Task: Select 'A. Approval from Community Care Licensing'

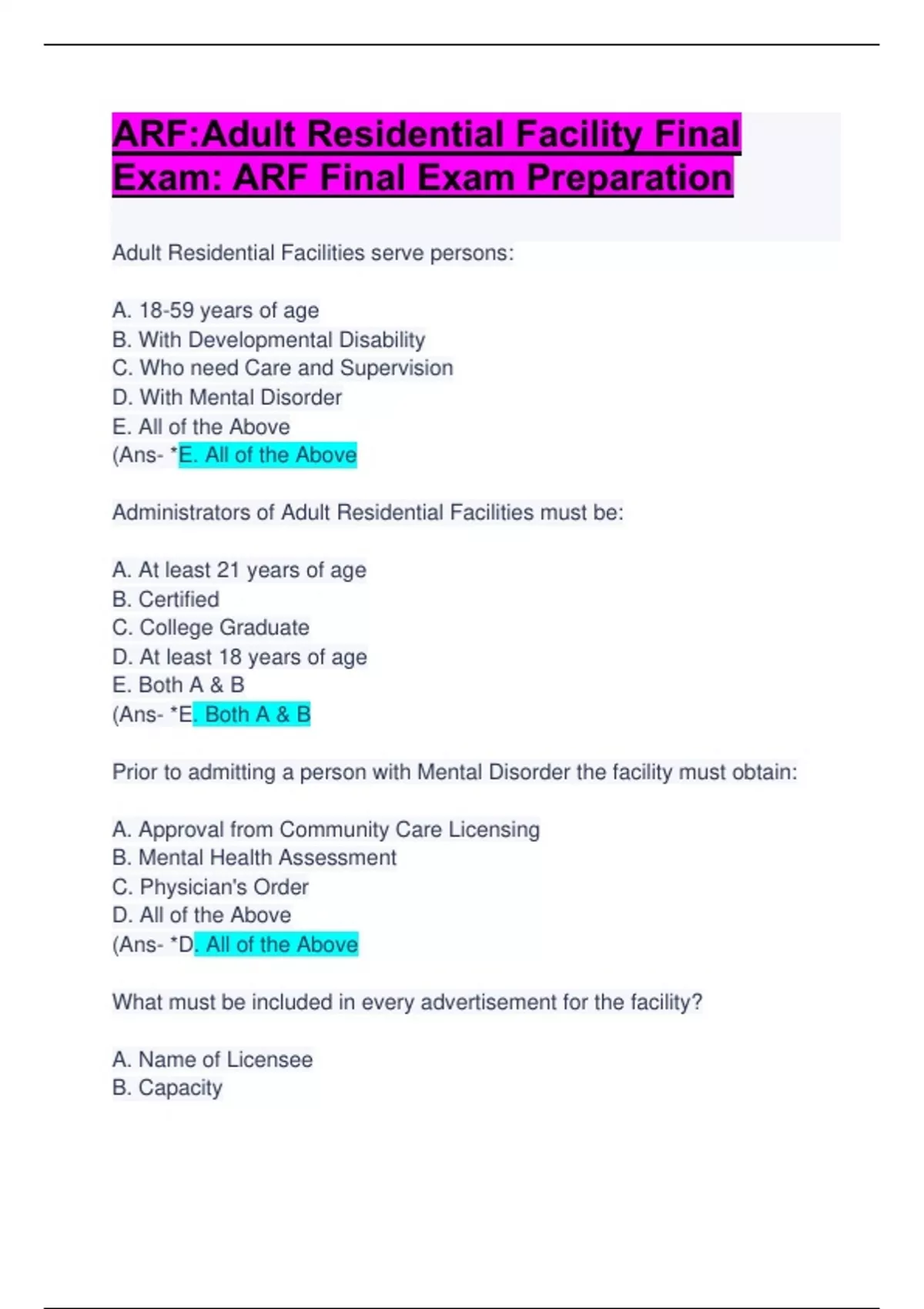Action: point(326,829)
